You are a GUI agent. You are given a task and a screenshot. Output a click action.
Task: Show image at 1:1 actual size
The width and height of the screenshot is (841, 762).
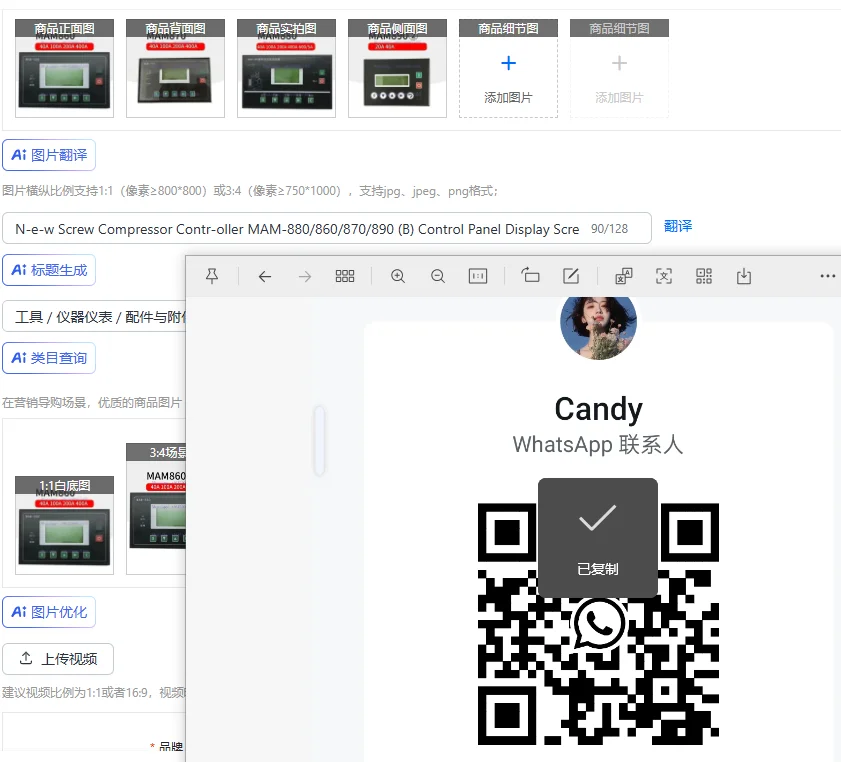[x=478, y=276]
